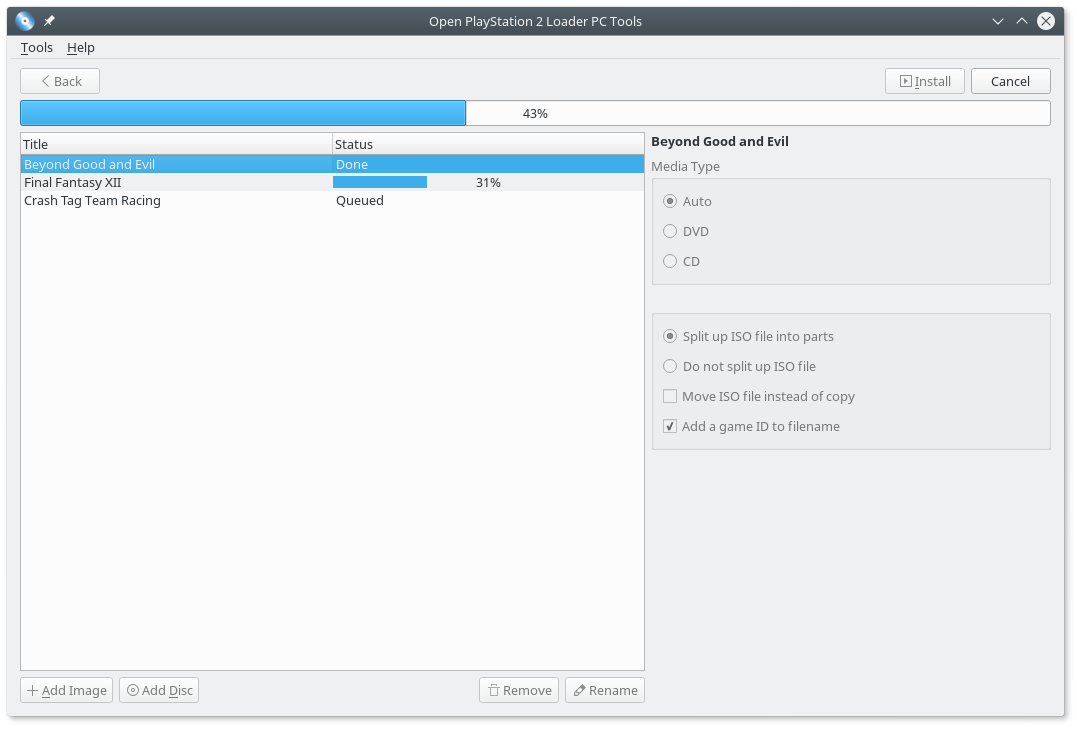Select the DVD media type
The height and width of the screenshot is (729, 1077).
click(x=685, y=232)
